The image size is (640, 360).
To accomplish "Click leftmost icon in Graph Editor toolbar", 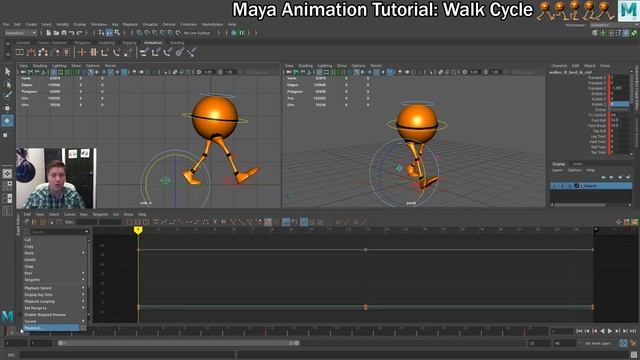I will [x=27, y=222].
